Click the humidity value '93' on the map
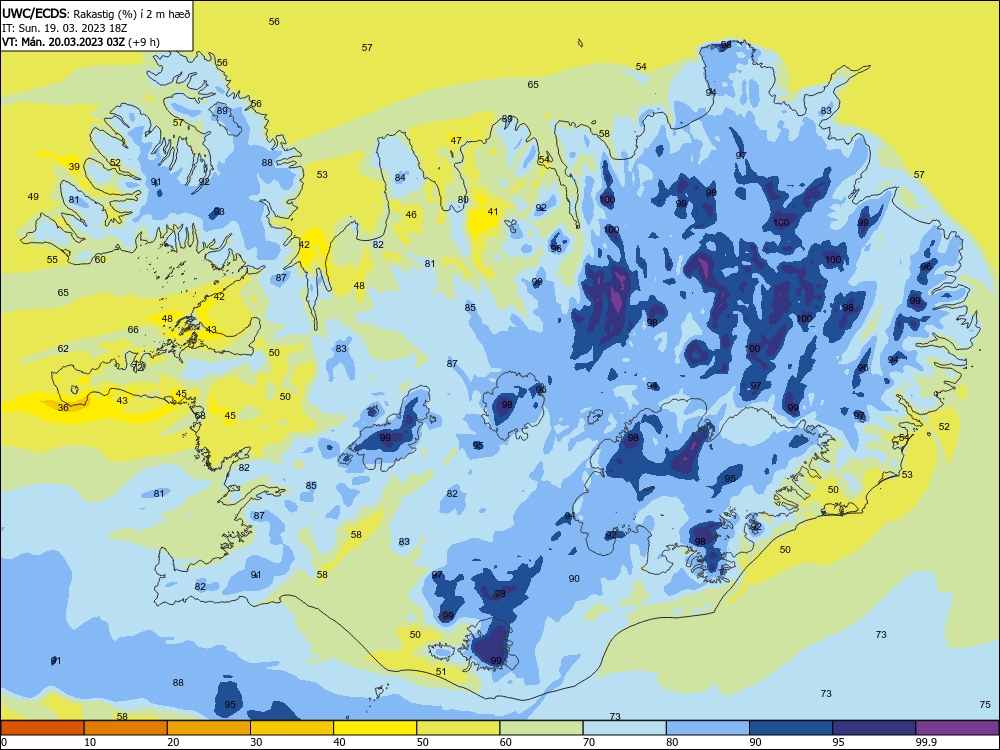The height and width of the screenshot is (750, 1000). 219,211
